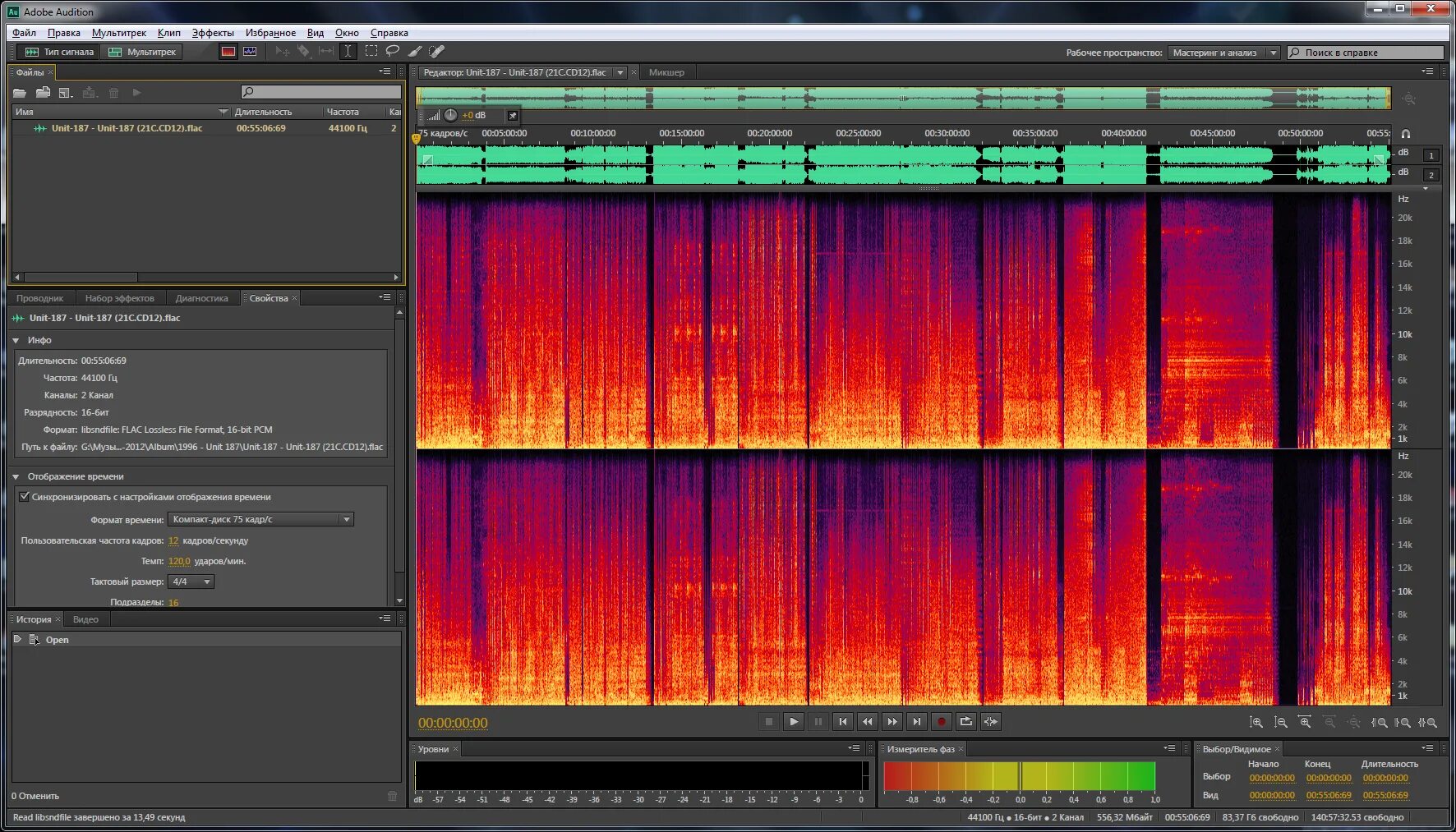Open the Editor file selector dropdown
The width and height of the screenshot is (1456, 832).
(620, 72)
